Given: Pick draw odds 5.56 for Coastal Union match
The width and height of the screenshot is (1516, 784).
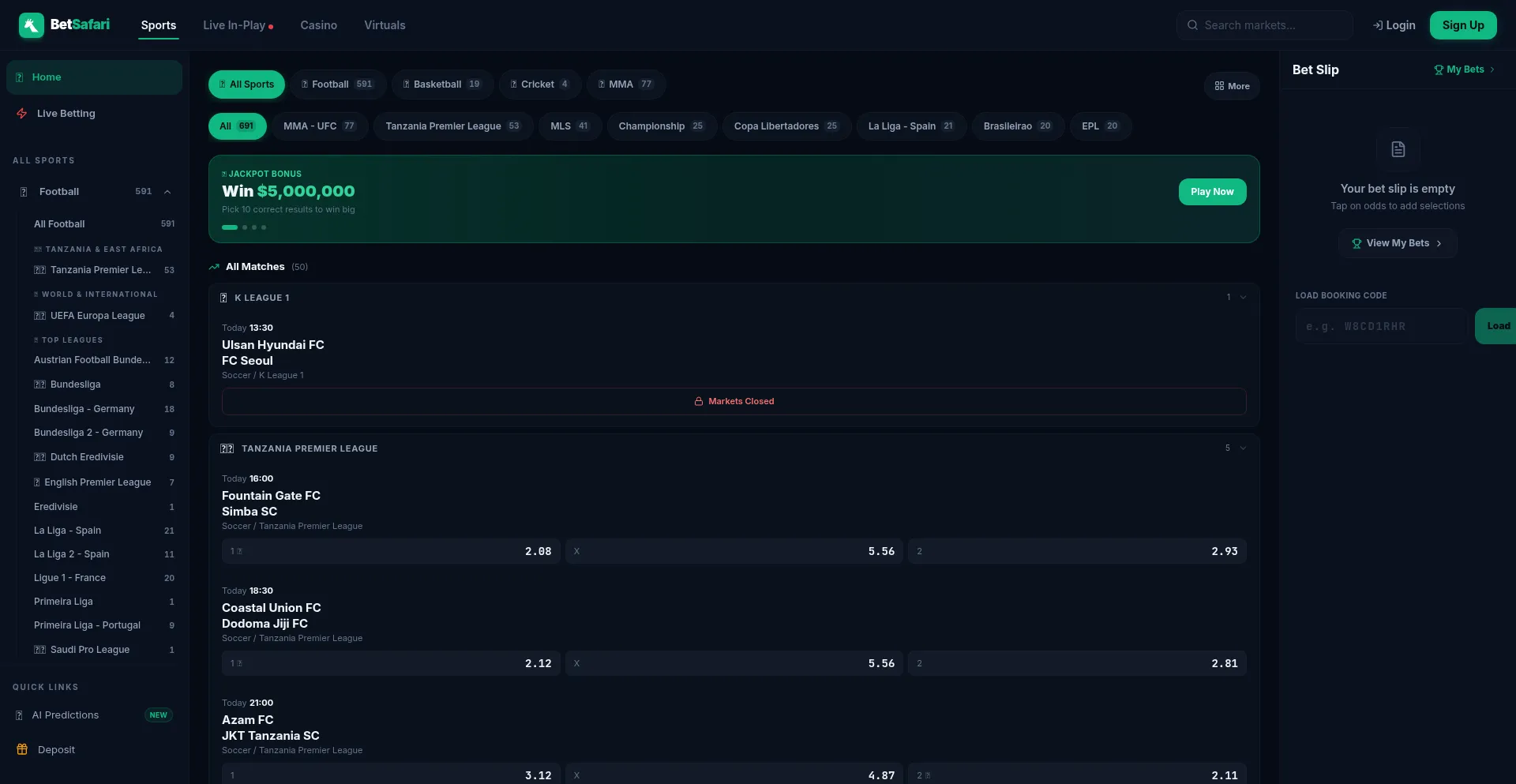Looking at the screenshot, I should pos(734,663).
